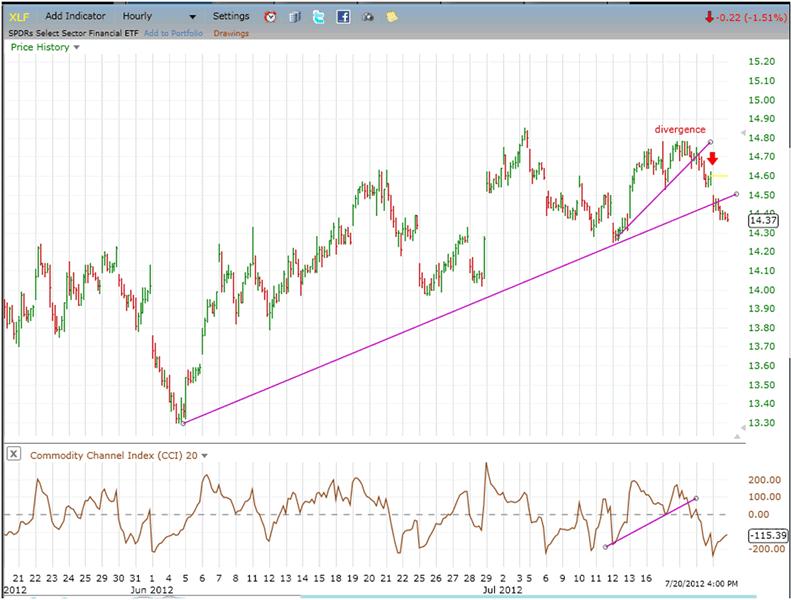The width and height of the screenshot is (791, 600).
Task: Click the CCI trendline's upper endpoint handle
Action: [695, 498]
